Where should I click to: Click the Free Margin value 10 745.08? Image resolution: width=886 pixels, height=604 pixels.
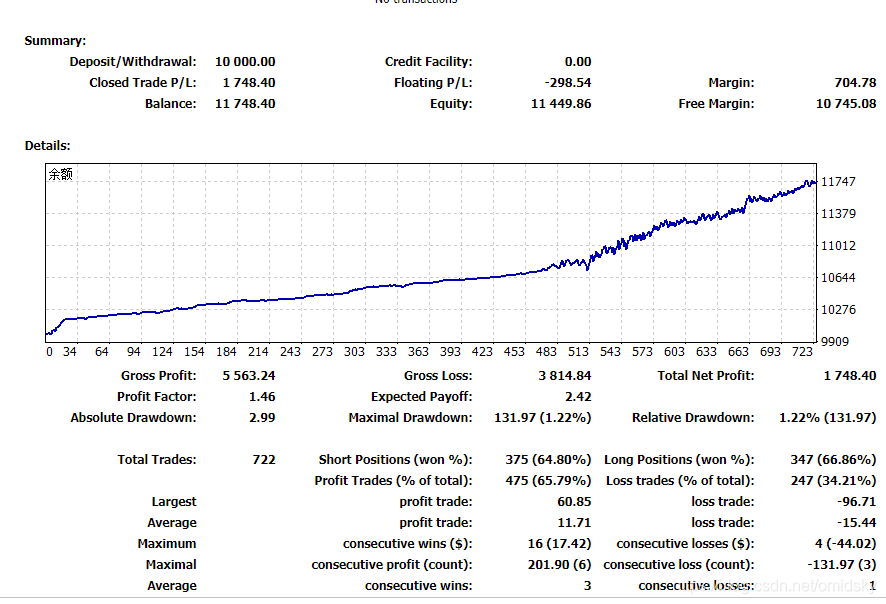846,103
